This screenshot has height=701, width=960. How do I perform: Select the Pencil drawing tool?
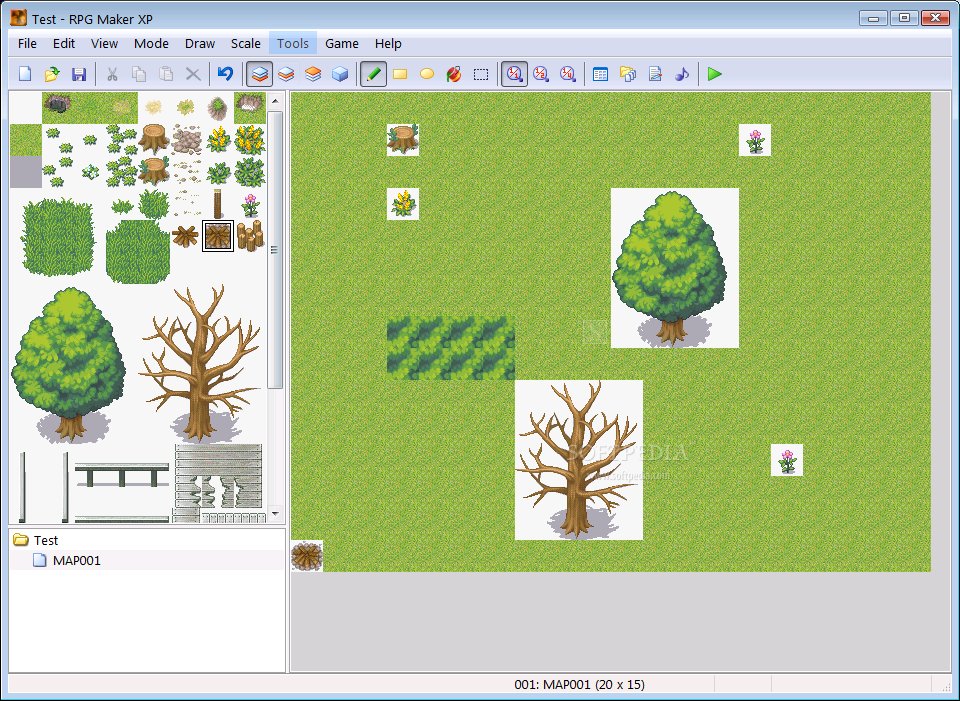click(373, 74)
